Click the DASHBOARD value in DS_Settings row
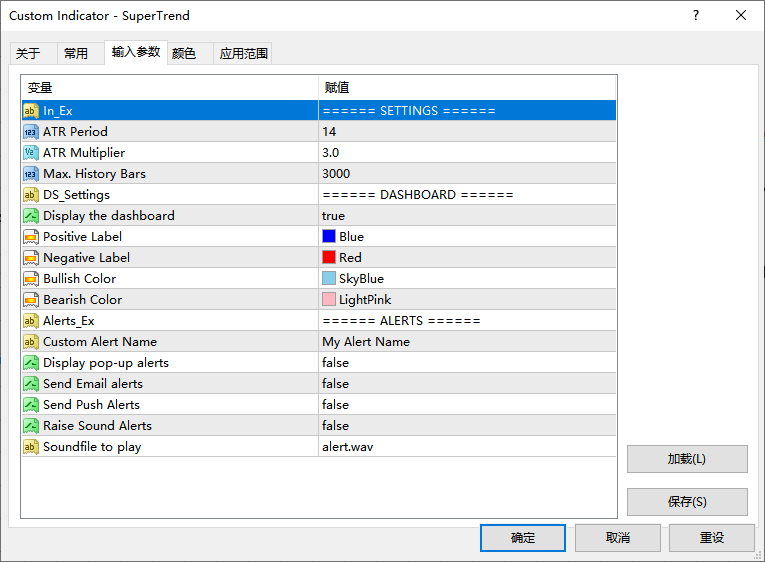 click(467, 195)
